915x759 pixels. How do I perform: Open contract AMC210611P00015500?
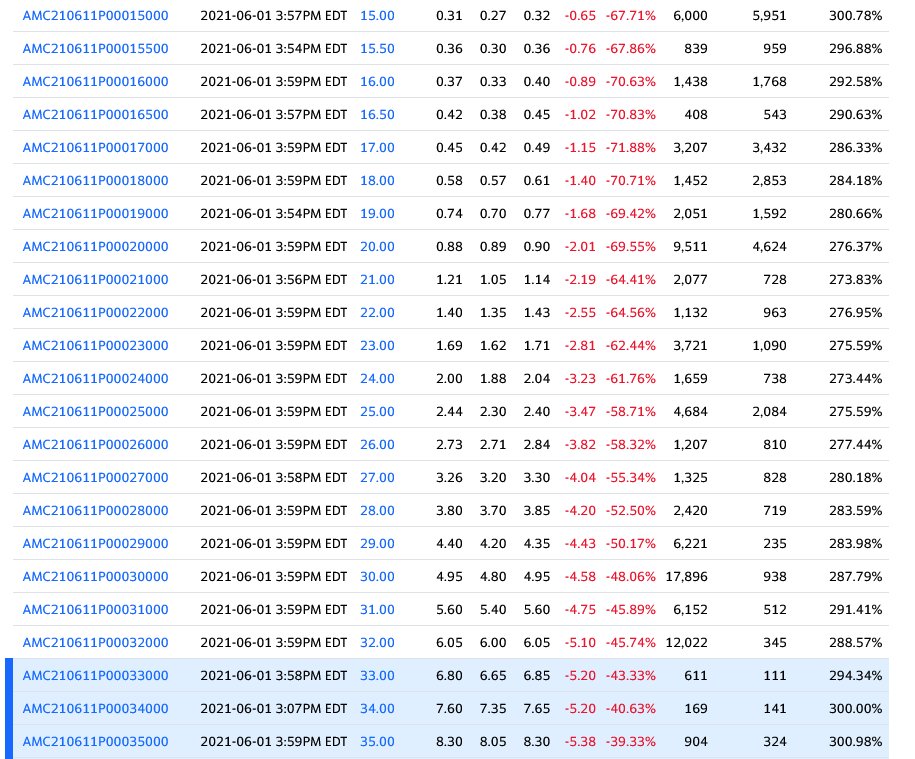[95, 48]
